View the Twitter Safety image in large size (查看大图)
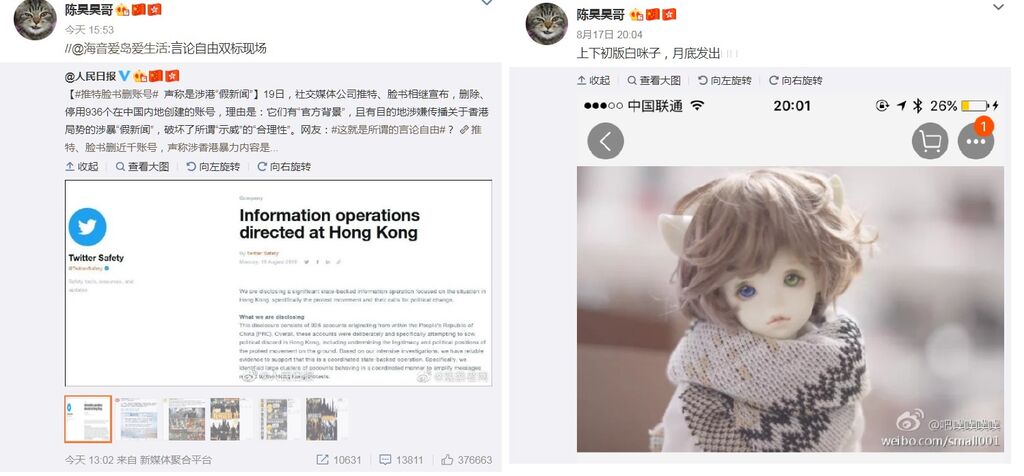Image resolution: width=1024 pixels, height=476 pixels. pos(142,167)
